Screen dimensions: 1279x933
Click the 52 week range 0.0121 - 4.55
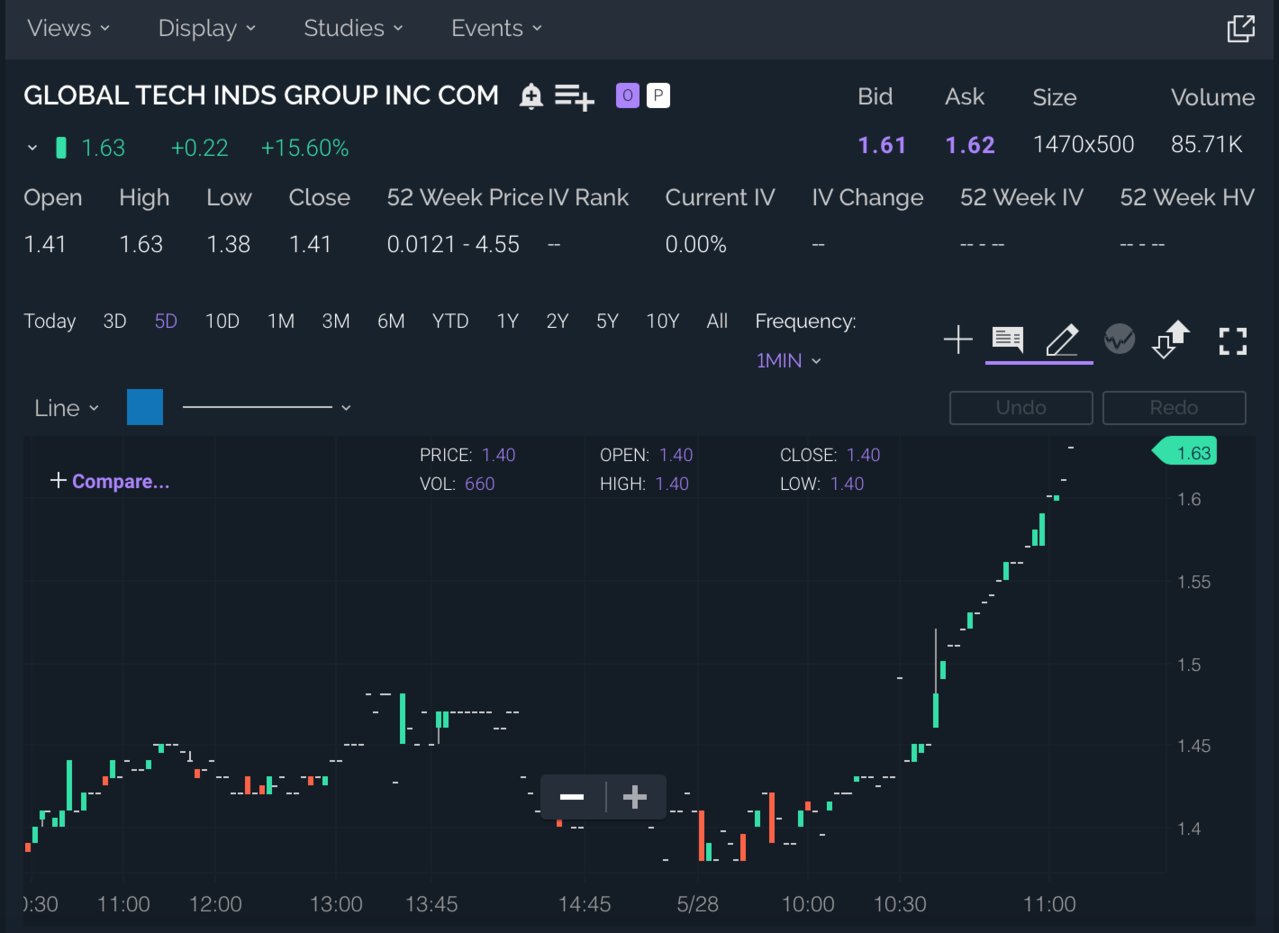click(x=453, y=244)
